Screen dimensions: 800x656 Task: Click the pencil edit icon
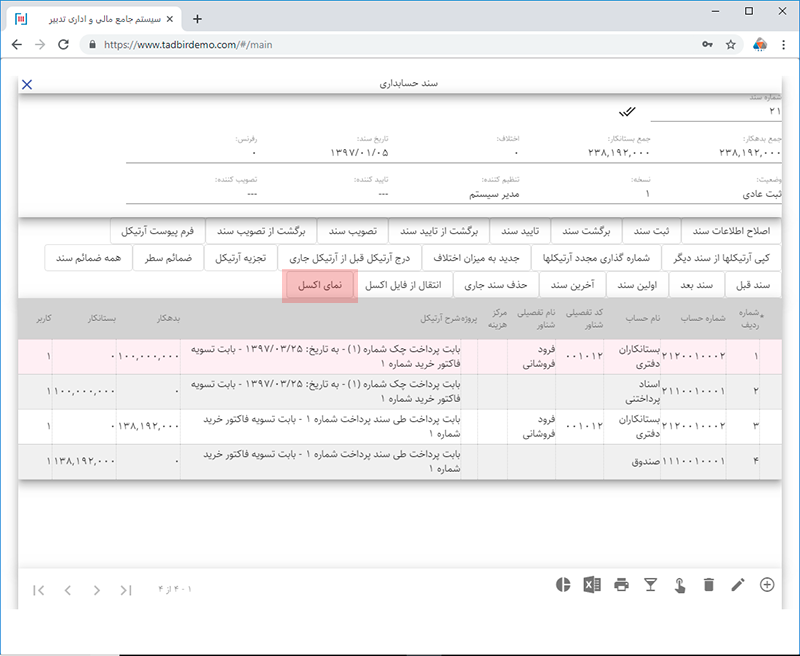pos(738,586)
